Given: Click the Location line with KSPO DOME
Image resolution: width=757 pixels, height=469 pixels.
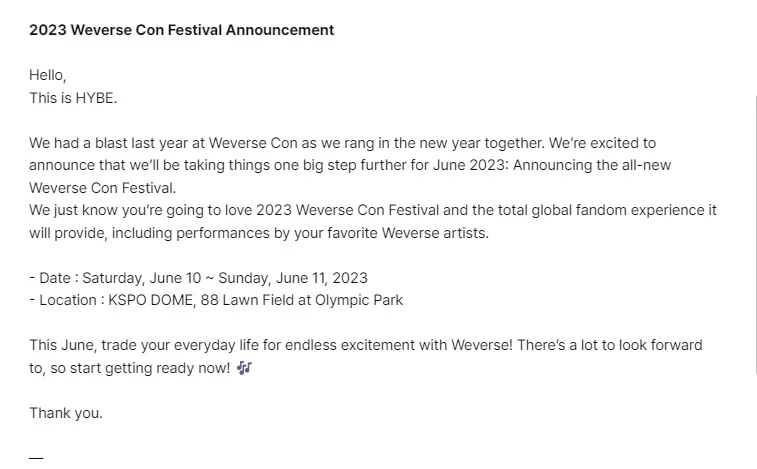Looking at the screenshot, I should (x=216, y=300).
